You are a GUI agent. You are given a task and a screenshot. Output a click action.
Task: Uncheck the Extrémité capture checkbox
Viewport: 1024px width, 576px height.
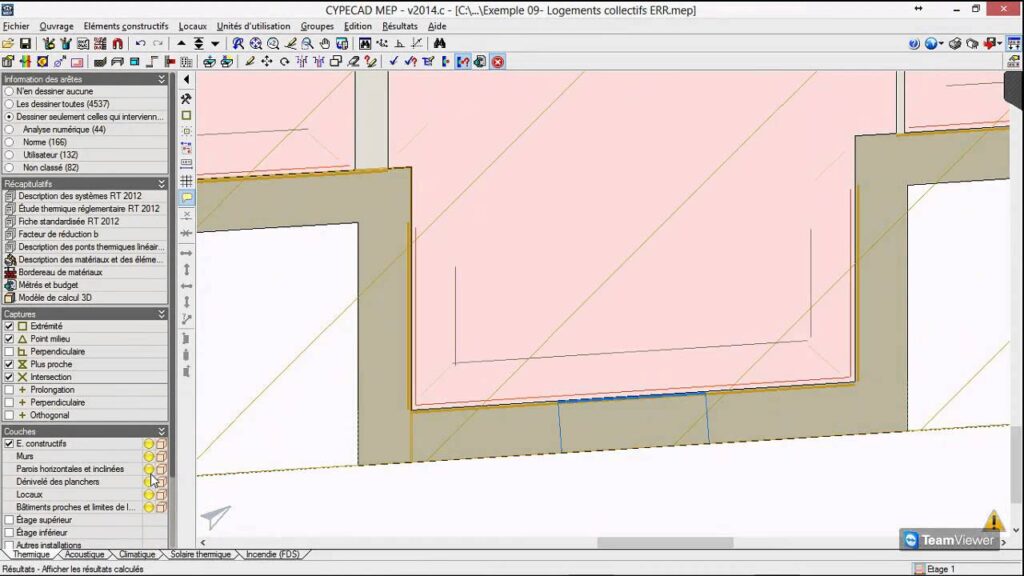9,326
